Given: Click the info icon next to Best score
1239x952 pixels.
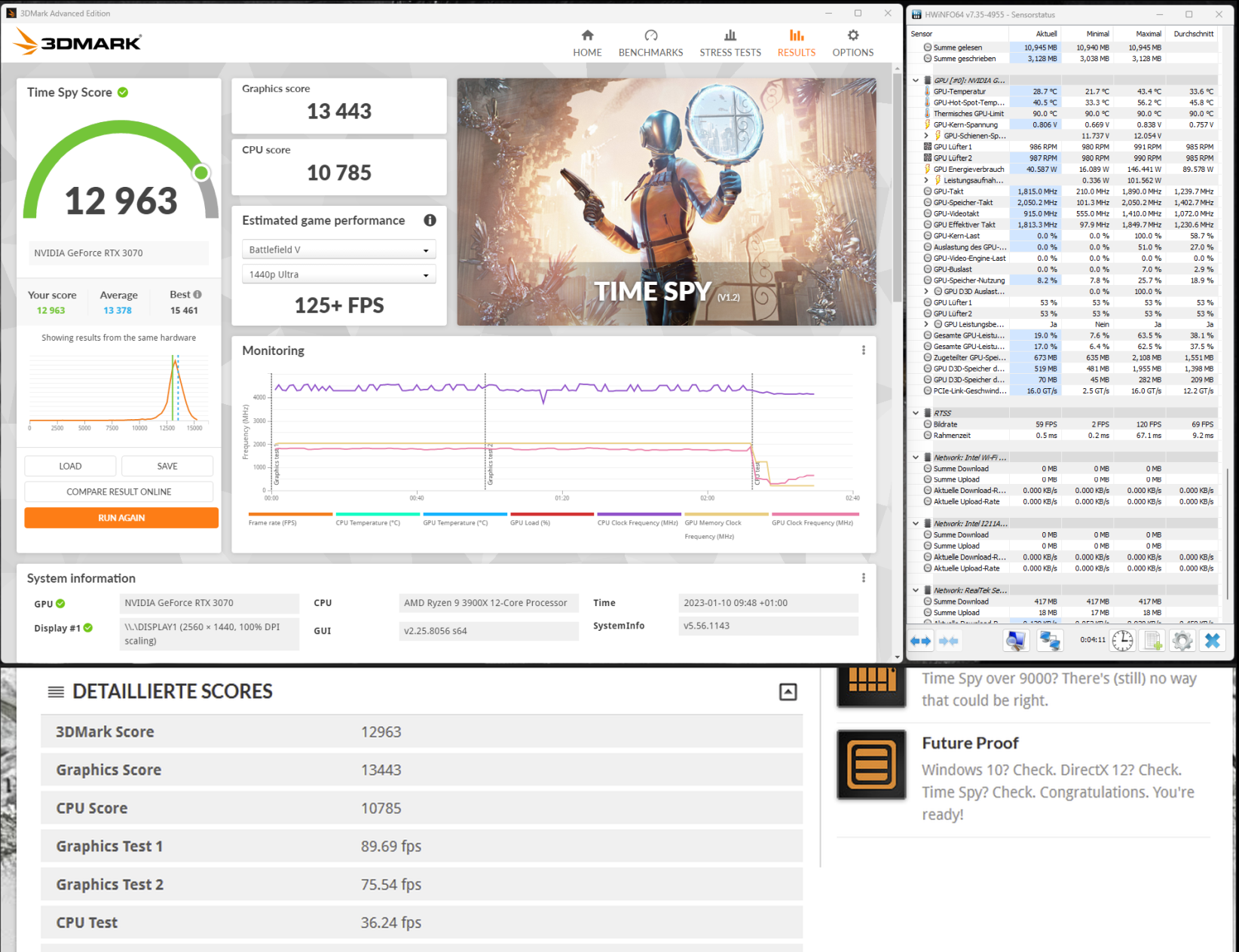Looking at the screenshot, I should point(197,295).
